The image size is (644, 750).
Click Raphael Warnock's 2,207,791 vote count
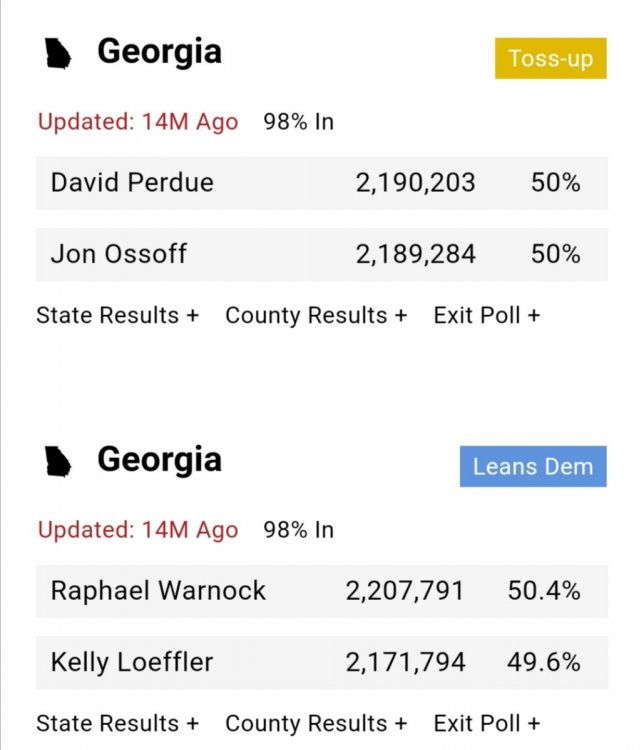coord(405,591)
